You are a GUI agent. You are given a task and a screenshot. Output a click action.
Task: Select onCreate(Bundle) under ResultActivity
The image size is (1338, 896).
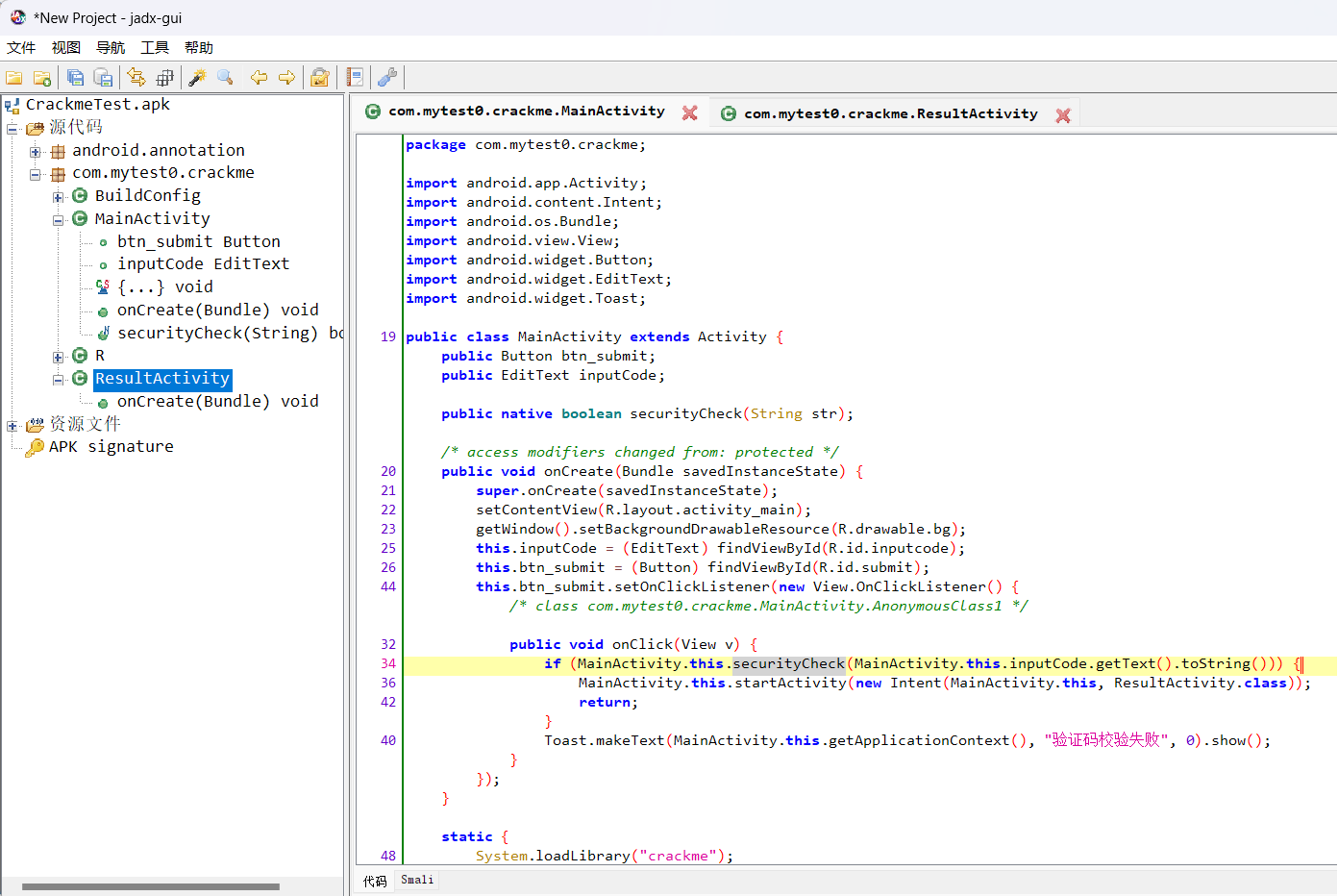[217, 401]
